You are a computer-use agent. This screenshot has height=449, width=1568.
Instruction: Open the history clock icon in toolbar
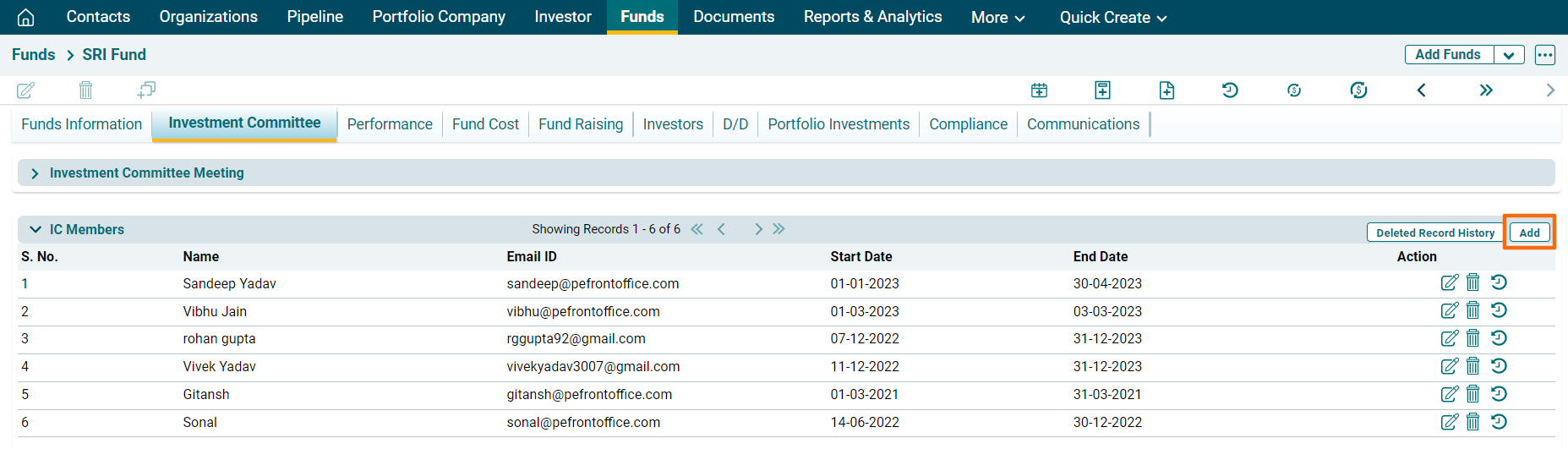pos(1230,90)
